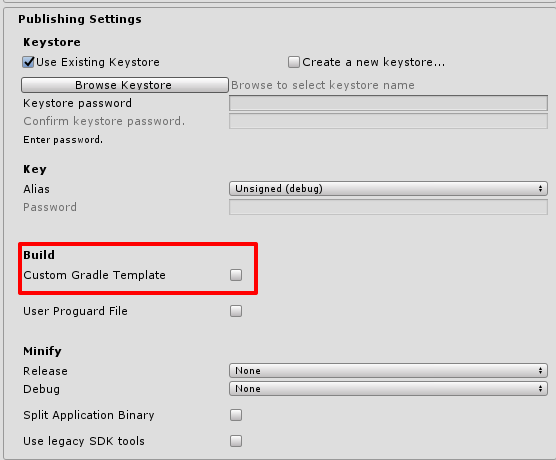
Task: Enable Custom Gradle Template checkbox
Action: tap(236, 275)
